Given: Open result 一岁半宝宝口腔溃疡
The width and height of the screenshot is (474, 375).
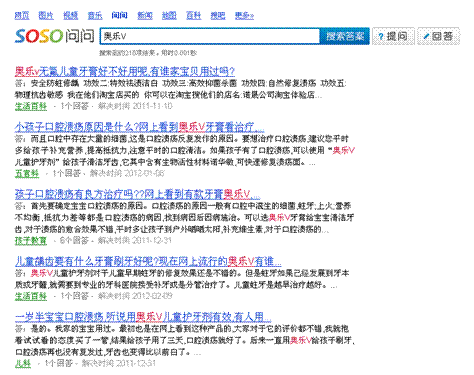Looking at the screenshot, I should (x=143, y=317).
